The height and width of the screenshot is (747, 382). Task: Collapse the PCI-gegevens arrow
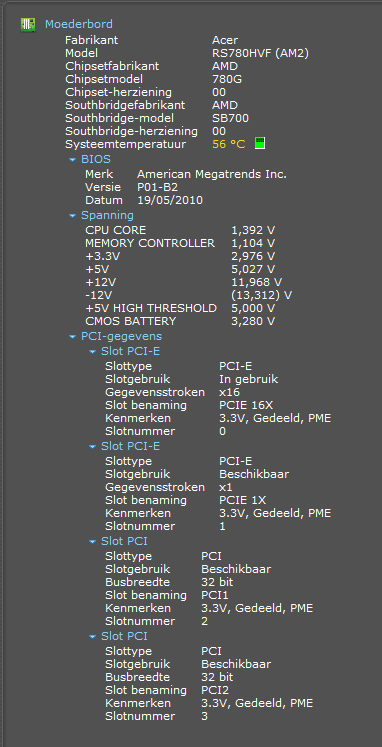(72, 337)
